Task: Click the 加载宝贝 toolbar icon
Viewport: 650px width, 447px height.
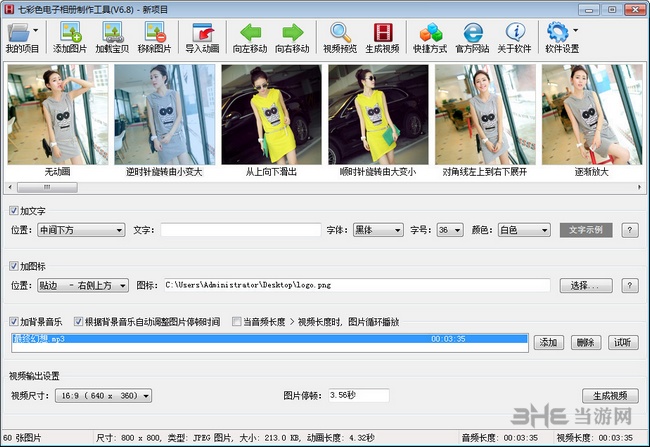Action: click(x=112, y=32)
